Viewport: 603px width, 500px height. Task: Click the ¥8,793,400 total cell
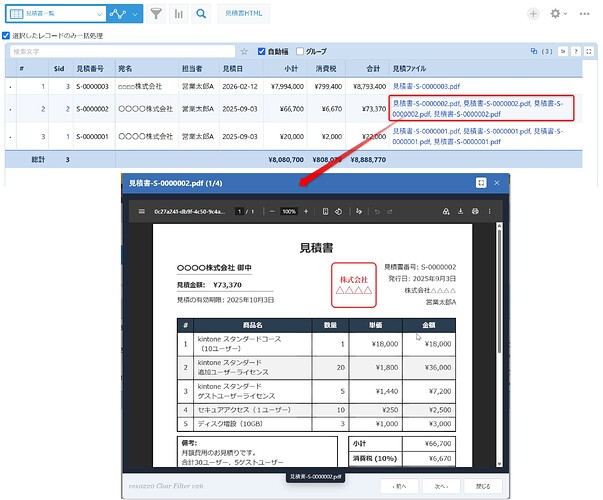369,87
